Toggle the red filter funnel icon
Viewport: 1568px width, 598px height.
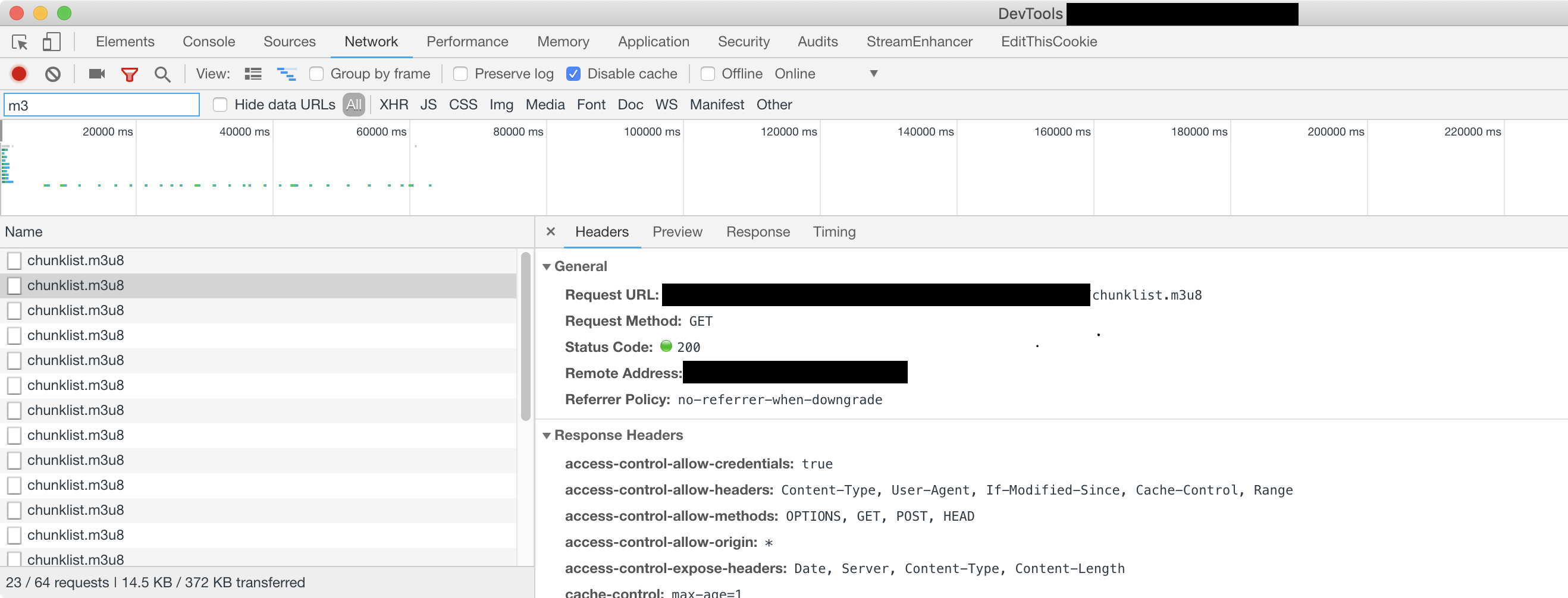click(130, 74)
